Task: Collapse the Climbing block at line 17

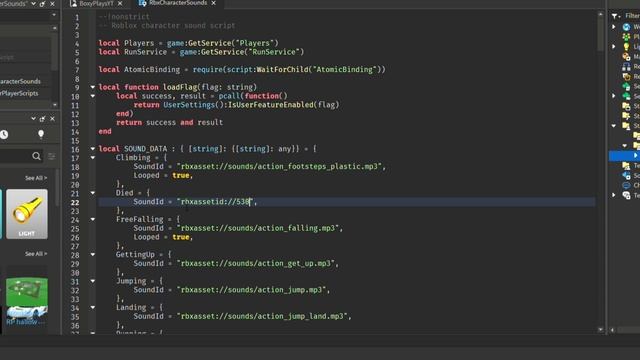Action: [x=93, y=158]
